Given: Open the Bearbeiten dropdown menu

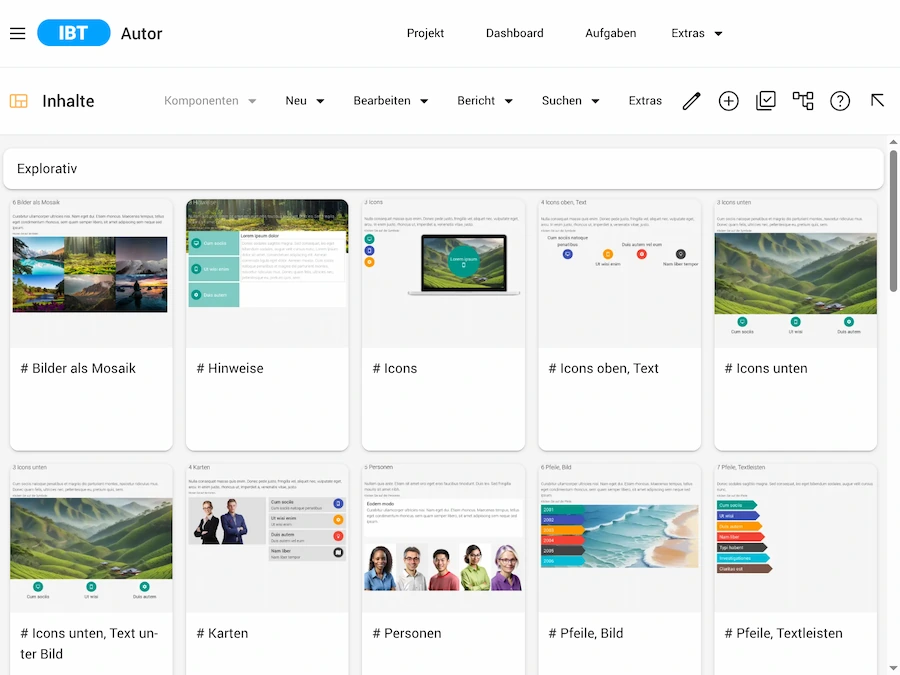Looking at the screenshot, I should click(391, 101).
